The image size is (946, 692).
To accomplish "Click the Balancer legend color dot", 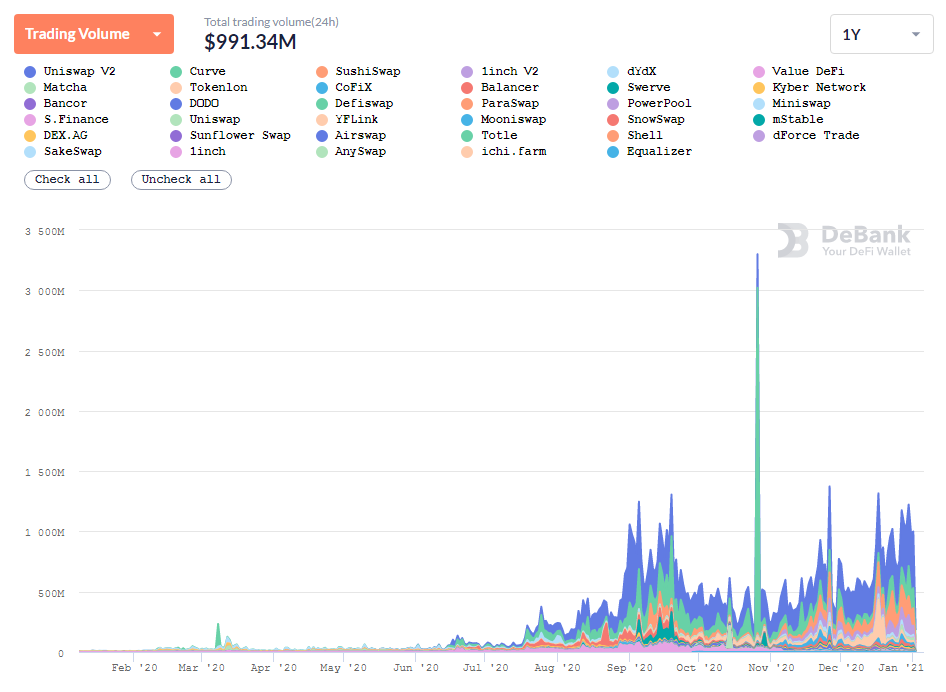I will coord(467,88).
